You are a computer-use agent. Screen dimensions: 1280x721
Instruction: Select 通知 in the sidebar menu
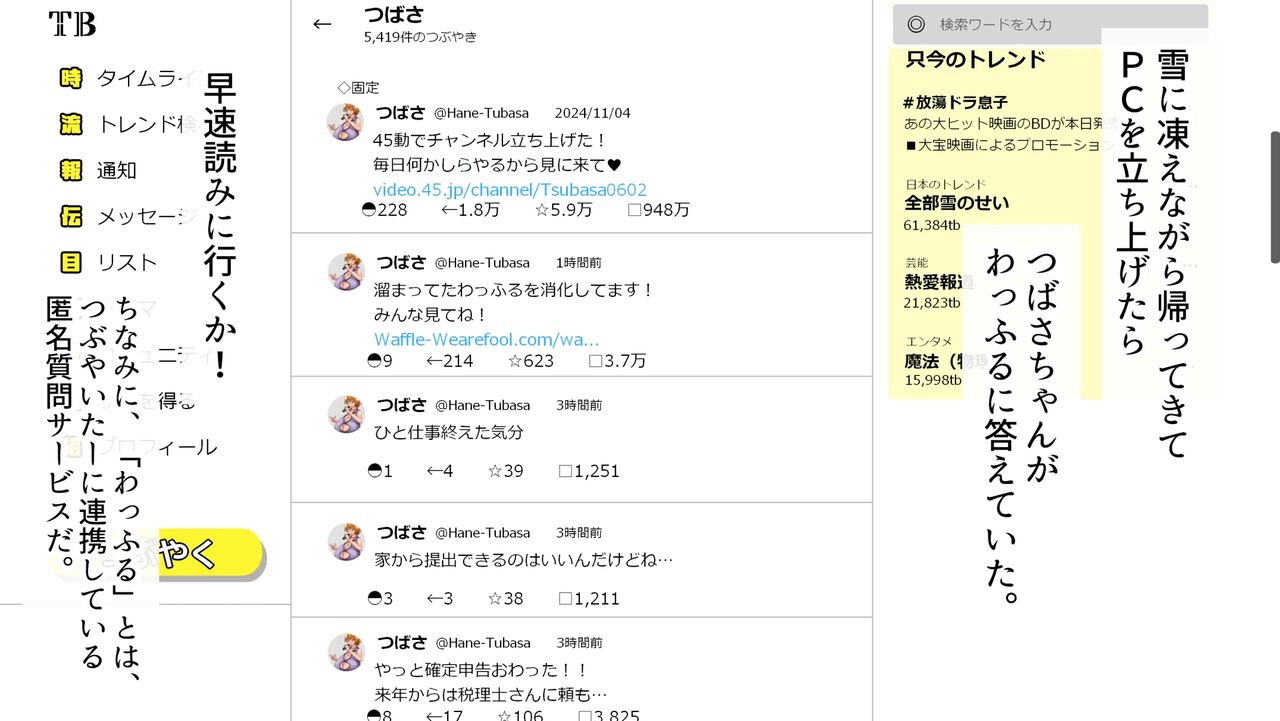point(116,170)
